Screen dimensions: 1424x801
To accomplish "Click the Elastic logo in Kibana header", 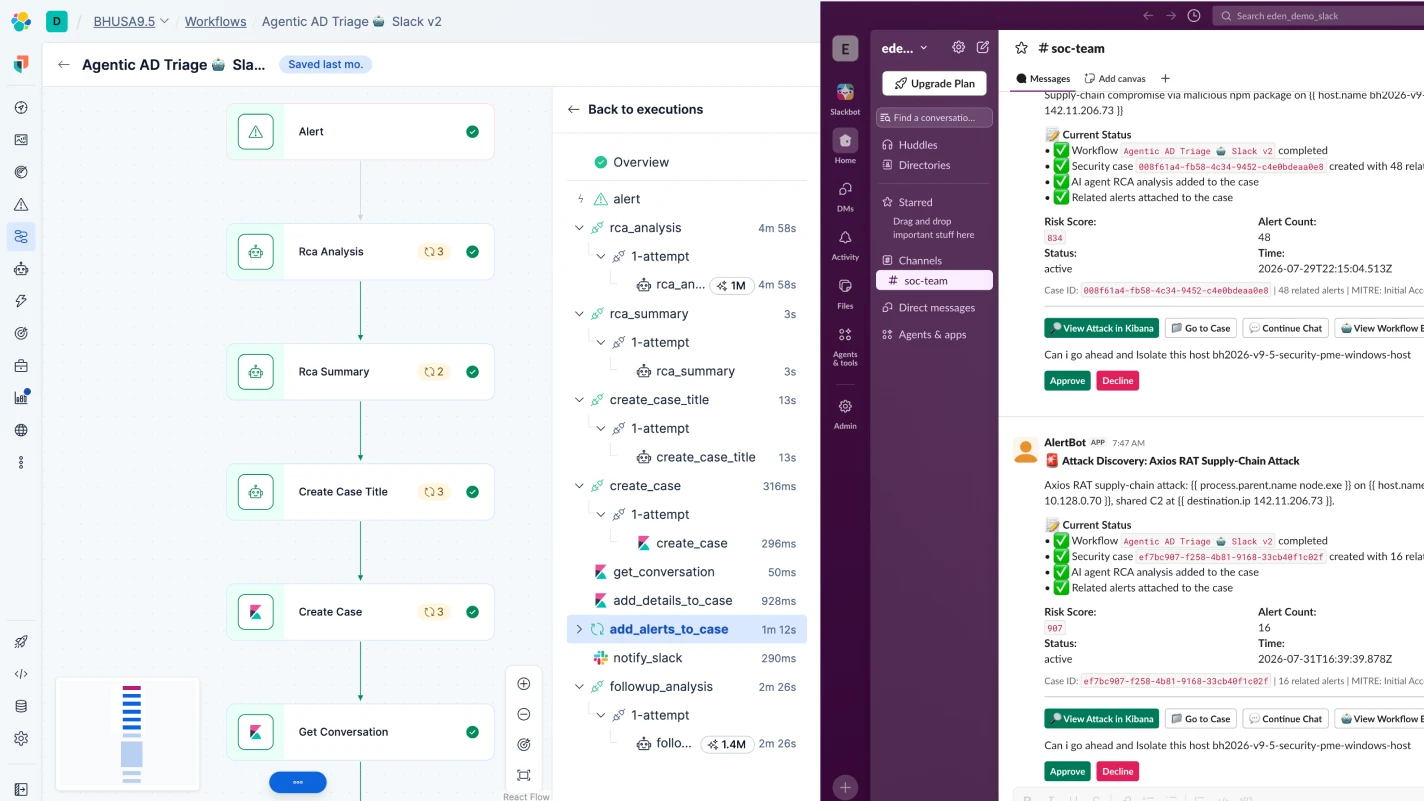I will coord(21,21).
